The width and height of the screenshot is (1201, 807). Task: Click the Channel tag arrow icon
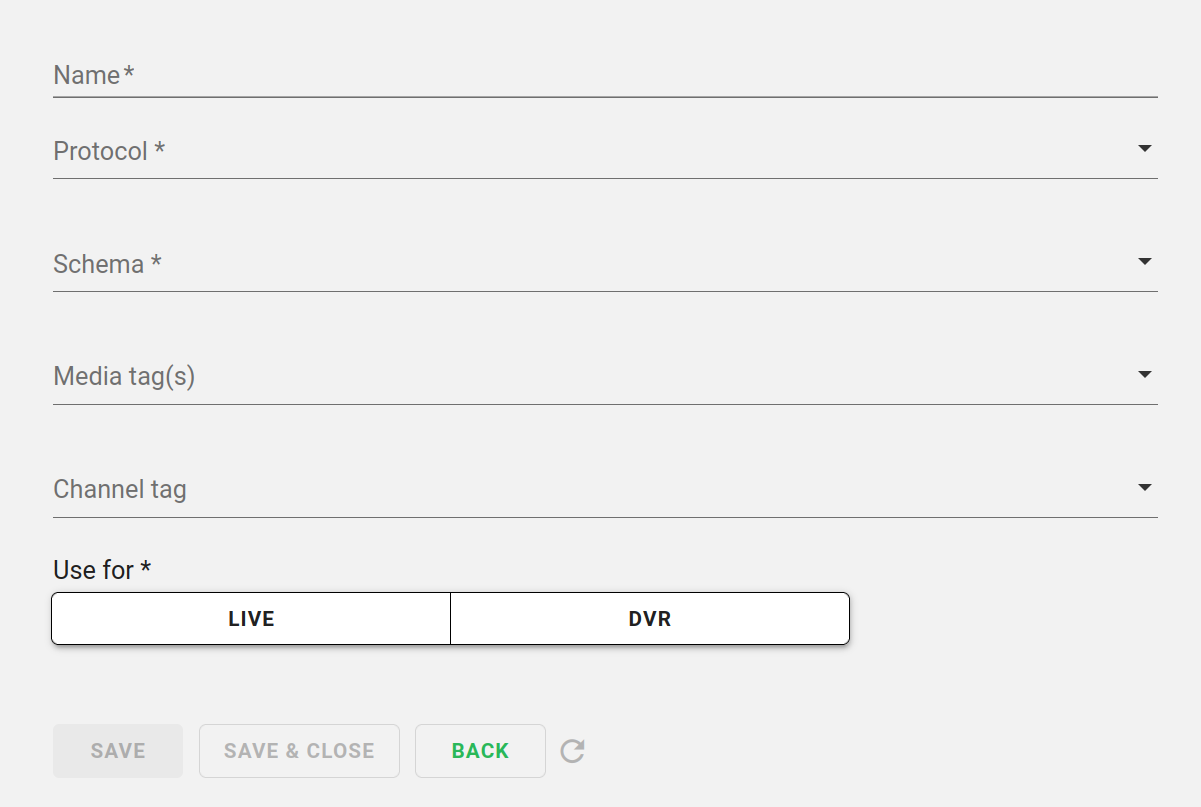[x=1145, y=488]
